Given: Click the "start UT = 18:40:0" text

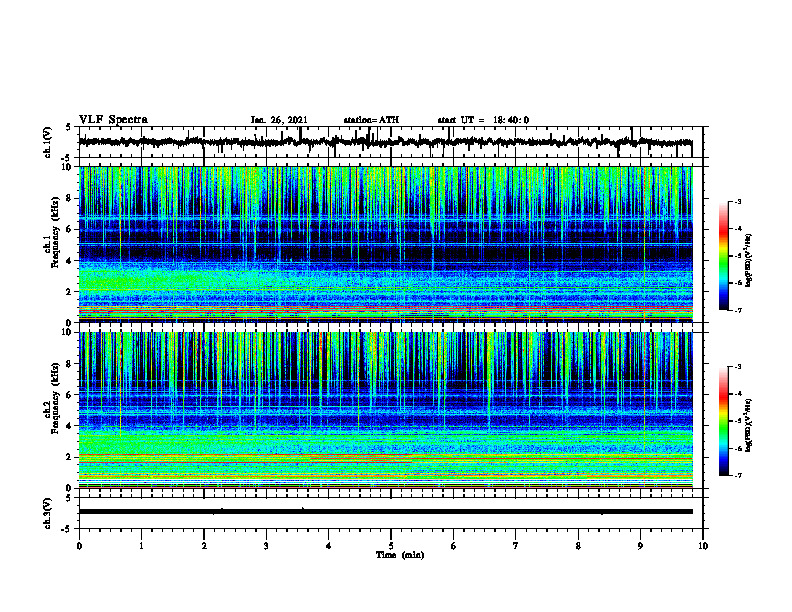Looking at the screenshot, I should tap(483, 120).
